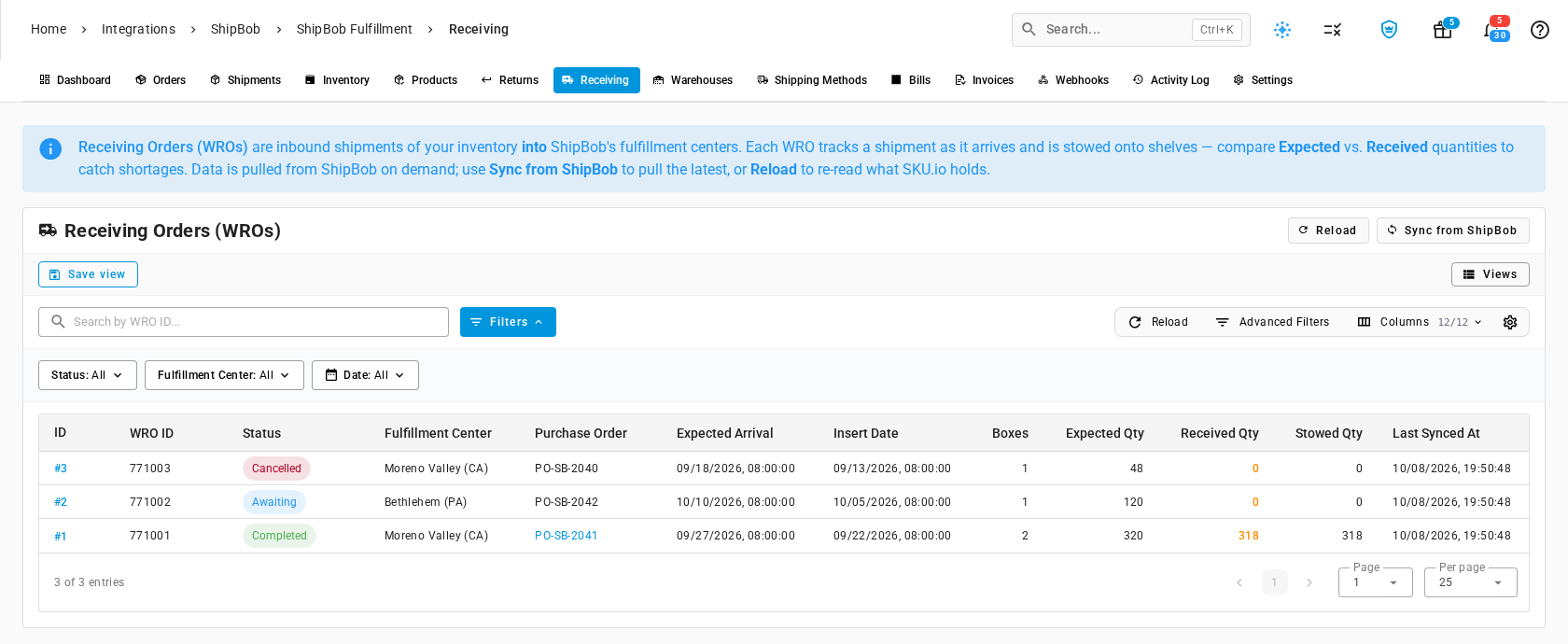1568x644 pixels.
Task: Click received quantity 318
Action: pyautogui.click(x=1249, y=536)
